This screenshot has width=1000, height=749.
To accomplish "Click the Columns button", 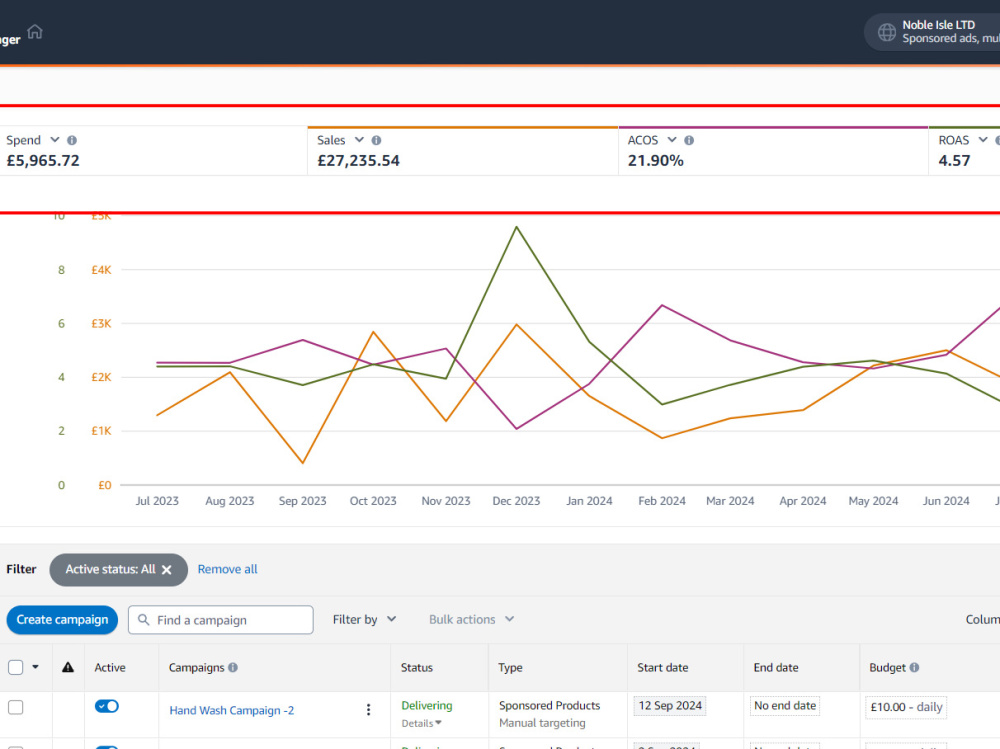I will click(x=982, y=619).
